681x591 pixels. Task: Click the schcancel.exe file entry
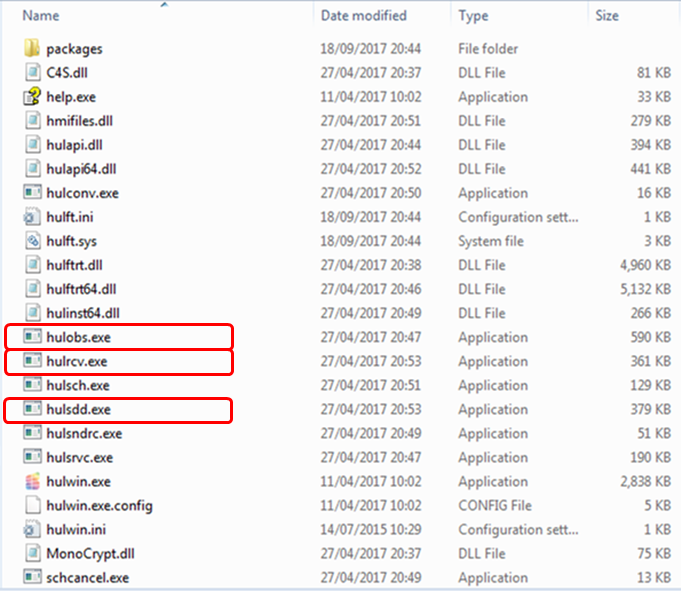click(87, 577)
